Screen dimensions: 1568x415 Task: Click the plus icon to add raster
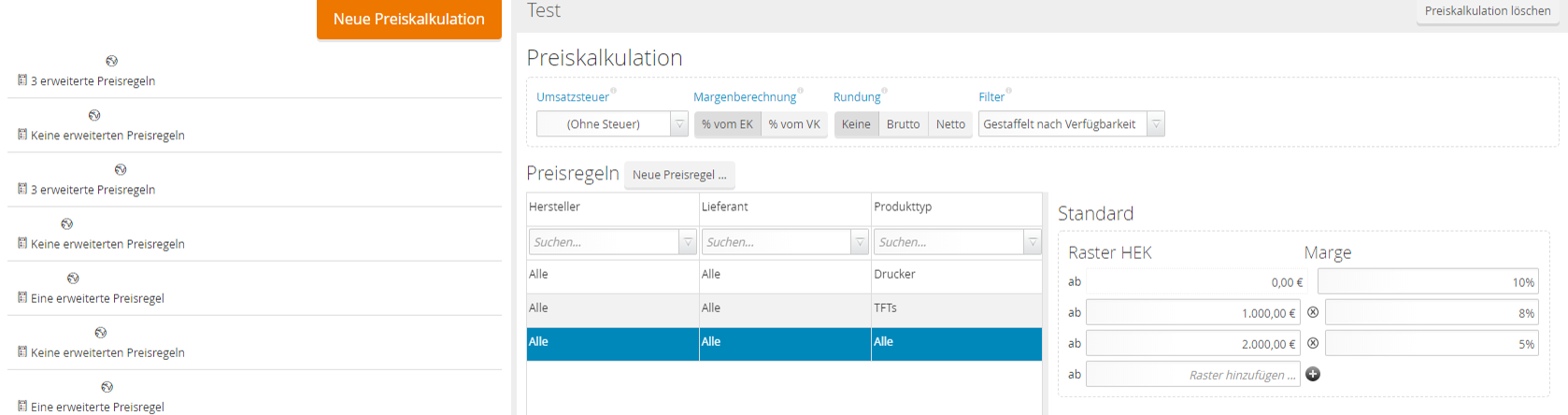click(1313, 374)
